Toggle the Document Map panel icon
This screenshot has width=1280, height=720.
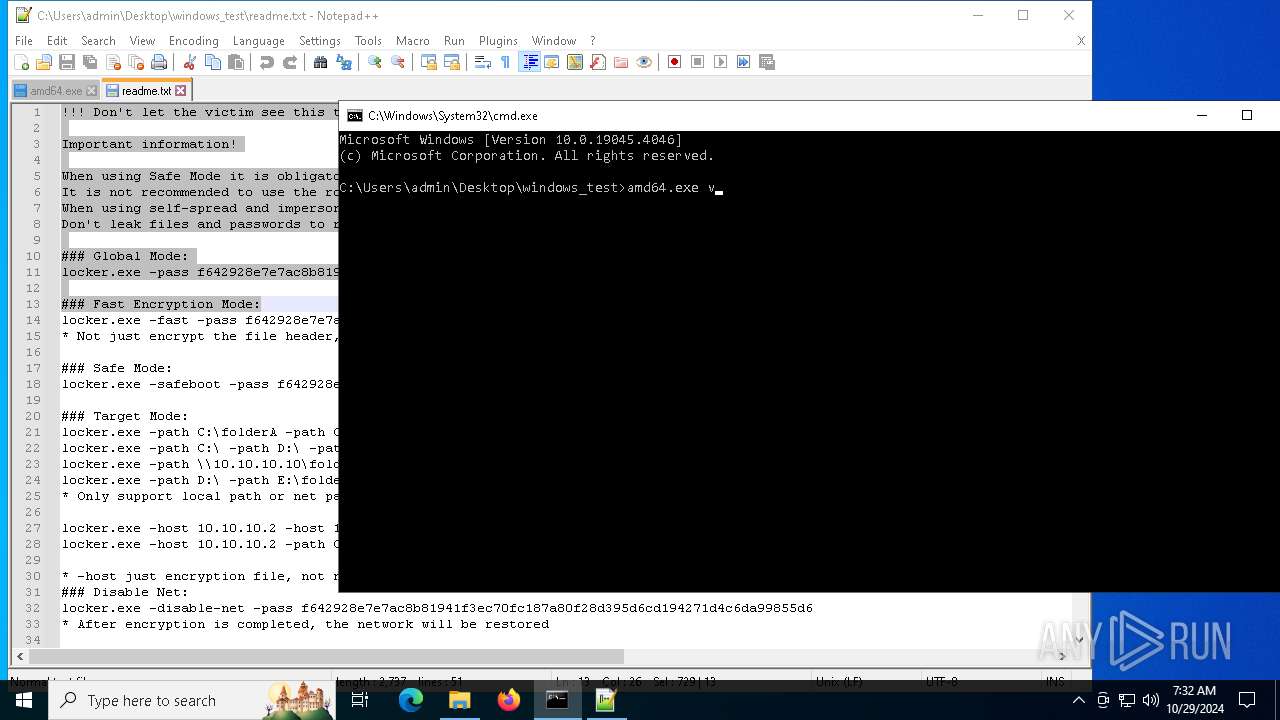(x=574, y=62)
